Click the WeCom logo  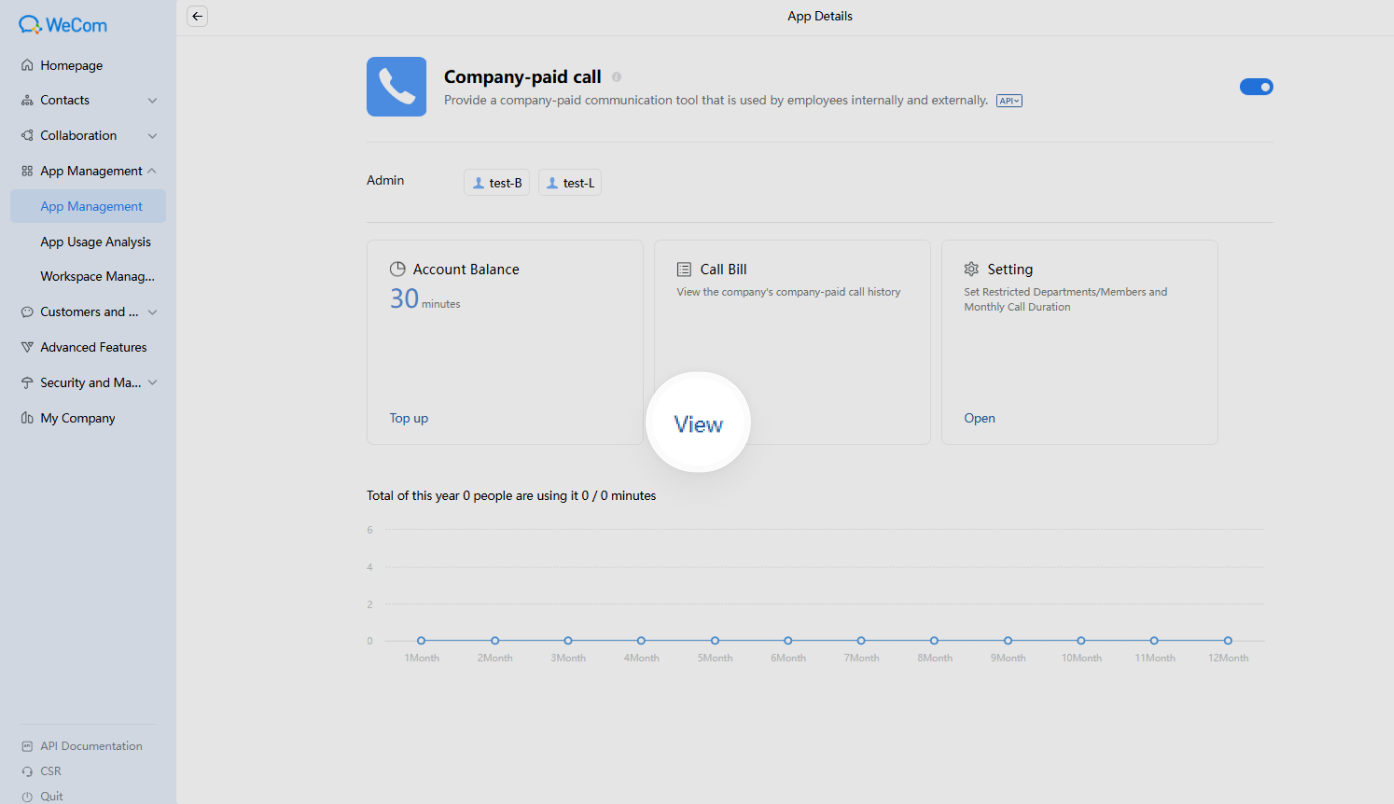pyautogui.click(x=63, y=24)
